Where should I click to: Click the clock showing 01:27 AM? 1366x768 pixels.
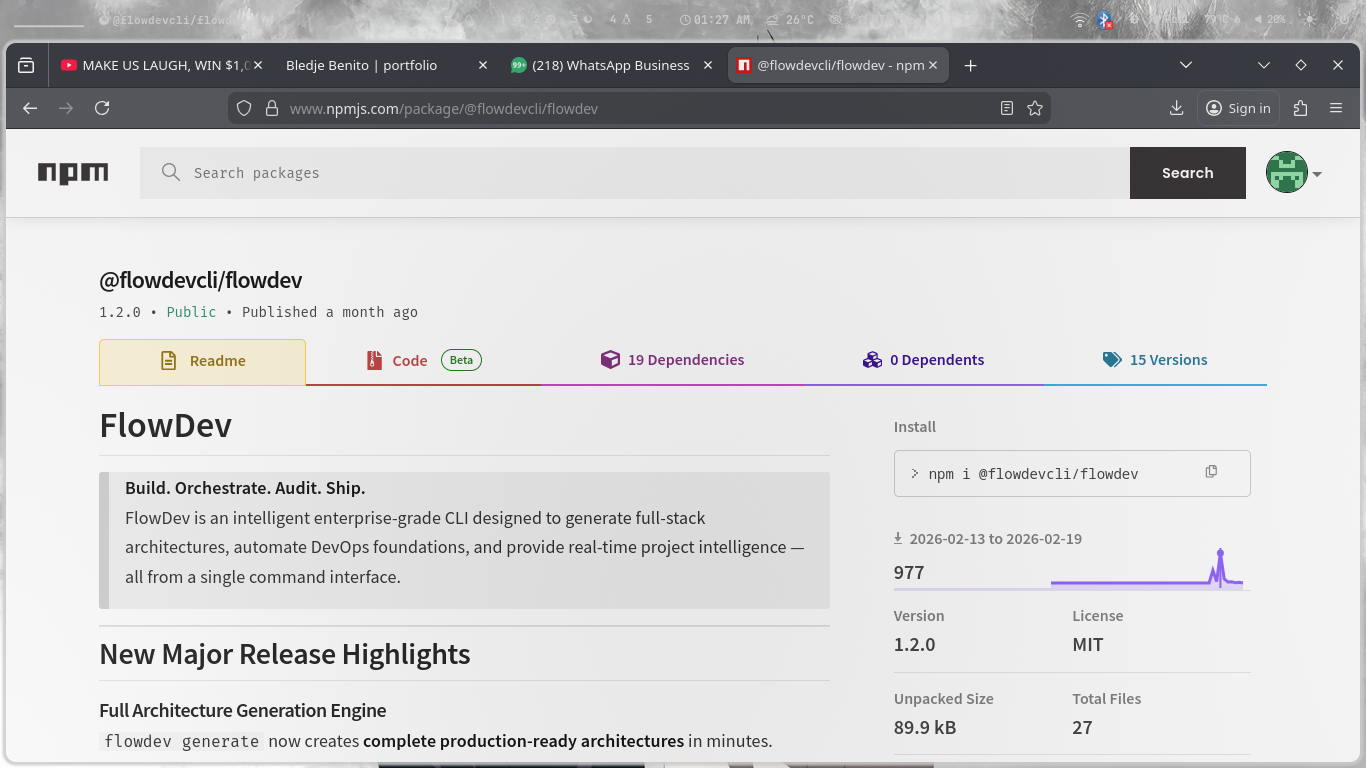tap(715, 20)
